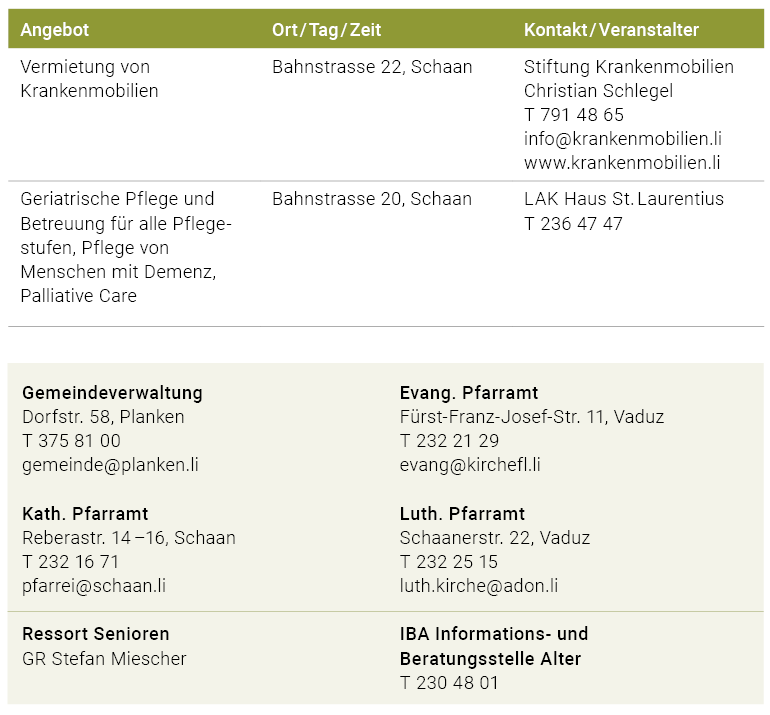Open the www.krankenmobilien.li website link

622,163
